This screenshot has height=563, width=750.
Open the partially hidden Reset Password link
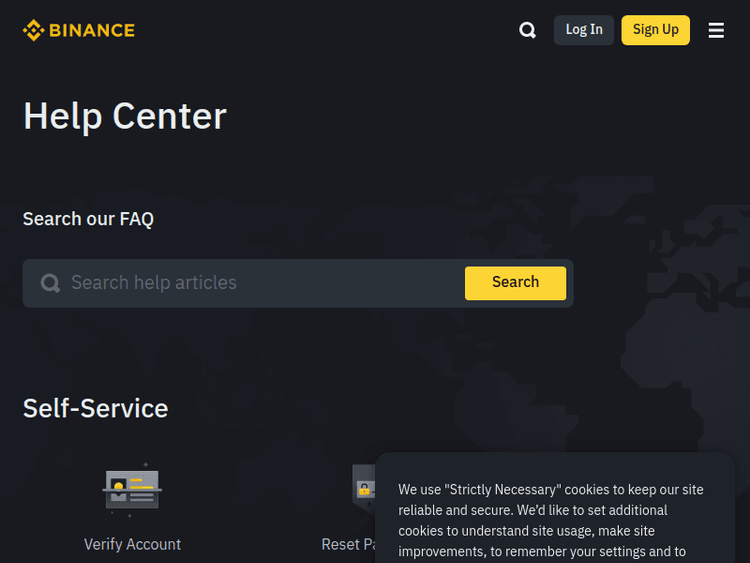[347, 544]
